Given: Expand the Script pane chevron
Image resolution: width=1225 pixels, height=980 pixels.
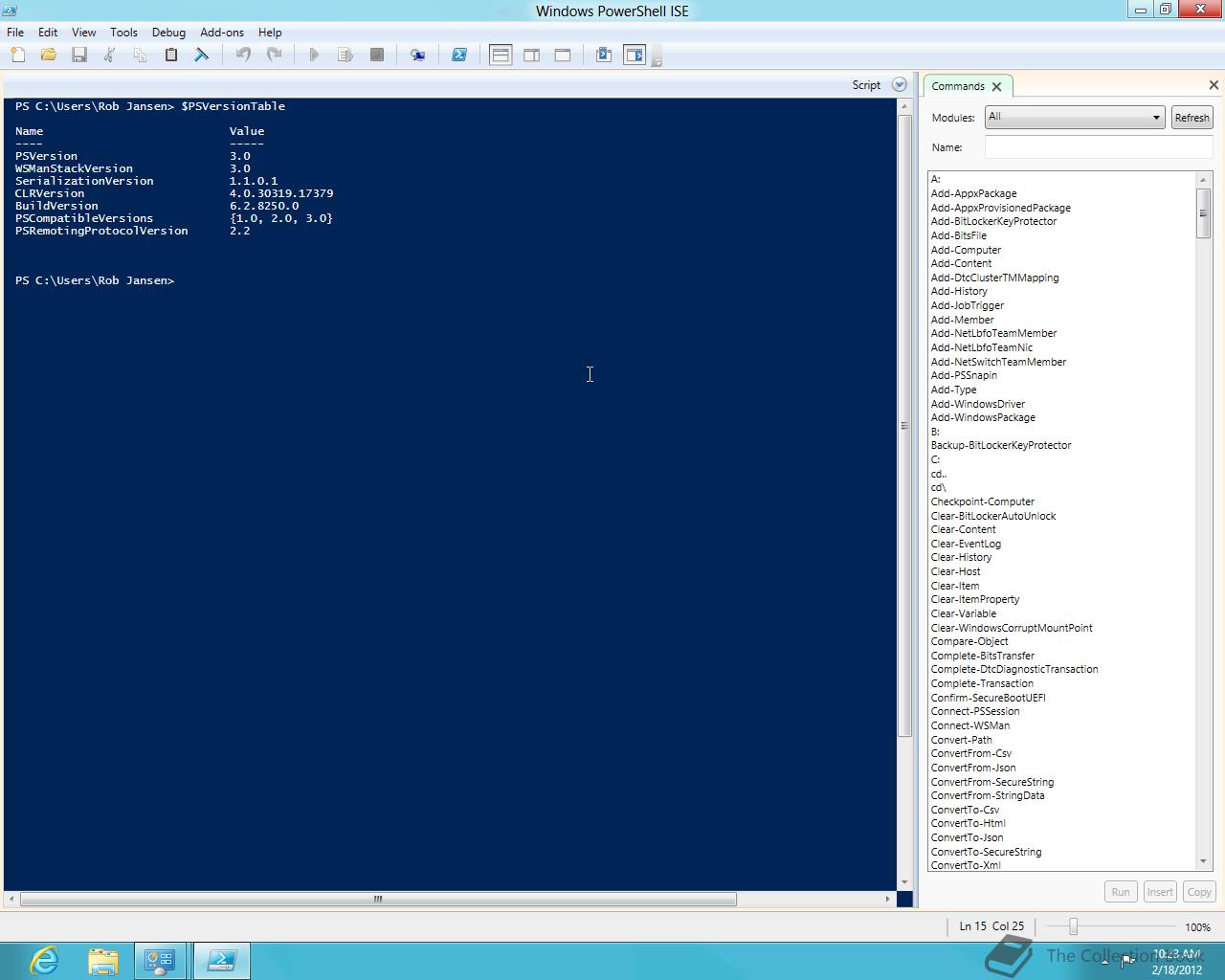Looking at the screenshot, I should pyautogui.click(x=899, y=85).
